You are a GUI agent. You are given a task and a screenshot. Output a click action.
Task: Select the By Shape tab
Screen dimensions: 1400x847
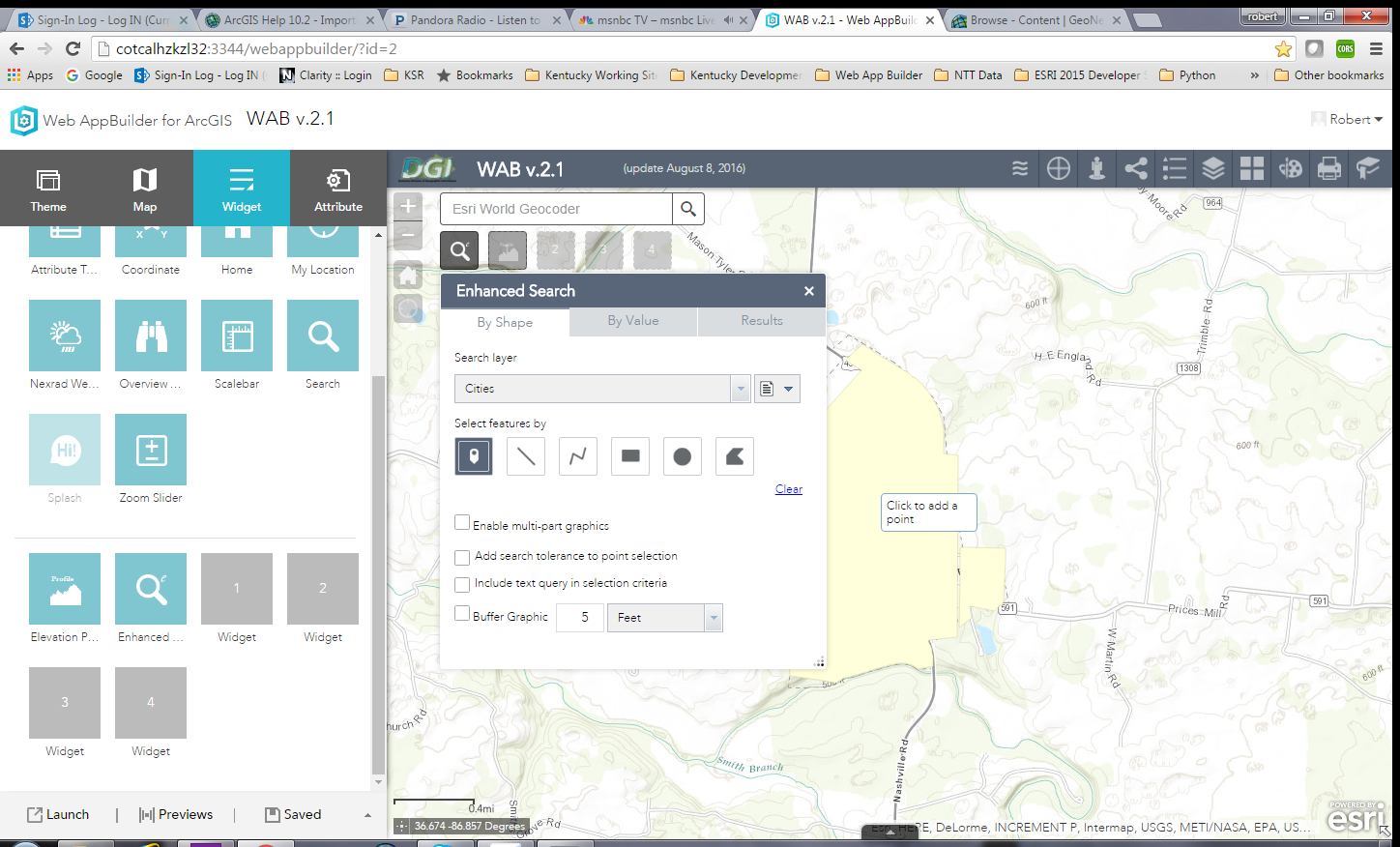(505, 322)
